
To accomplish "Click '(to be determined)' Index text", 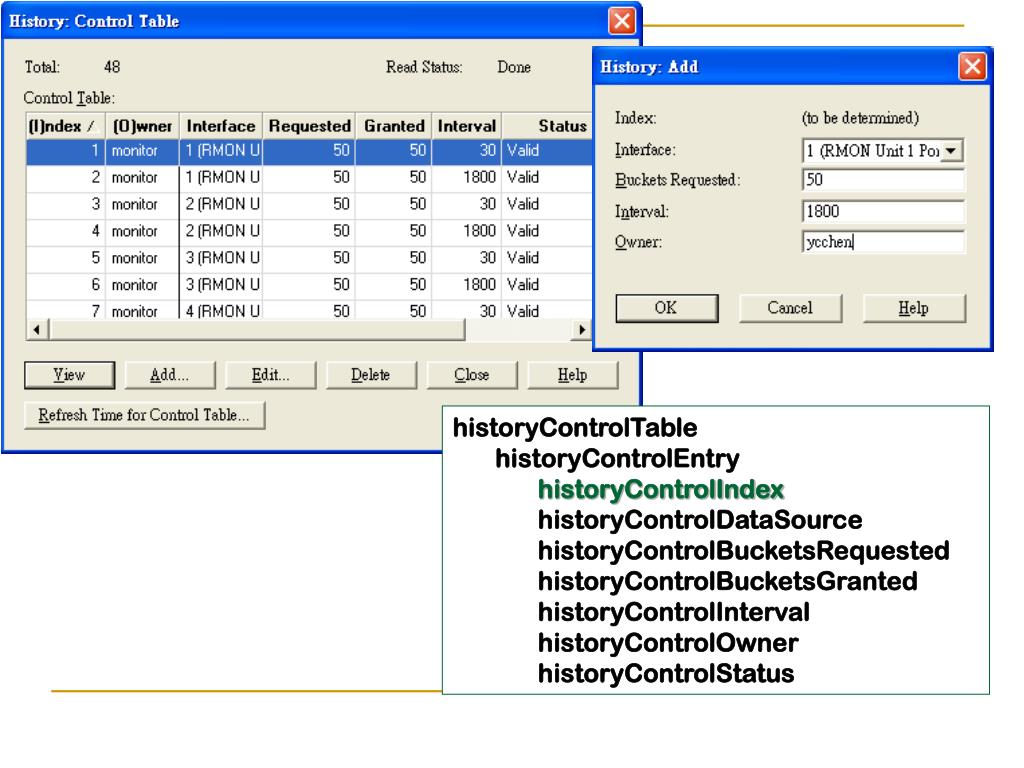I will tap(860, 118).
